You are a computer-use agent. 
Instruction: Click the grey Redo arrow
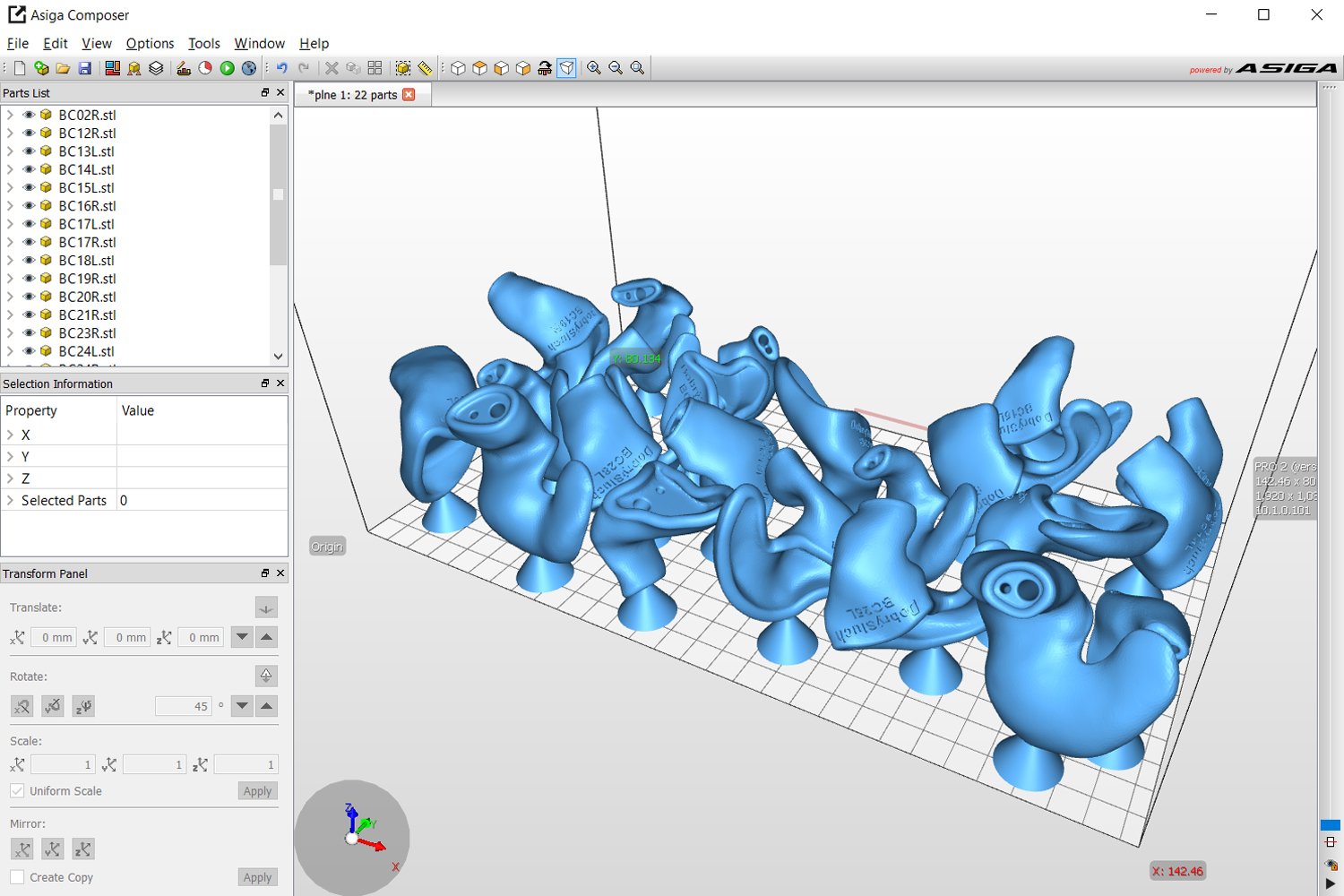[x=304, y=68]
